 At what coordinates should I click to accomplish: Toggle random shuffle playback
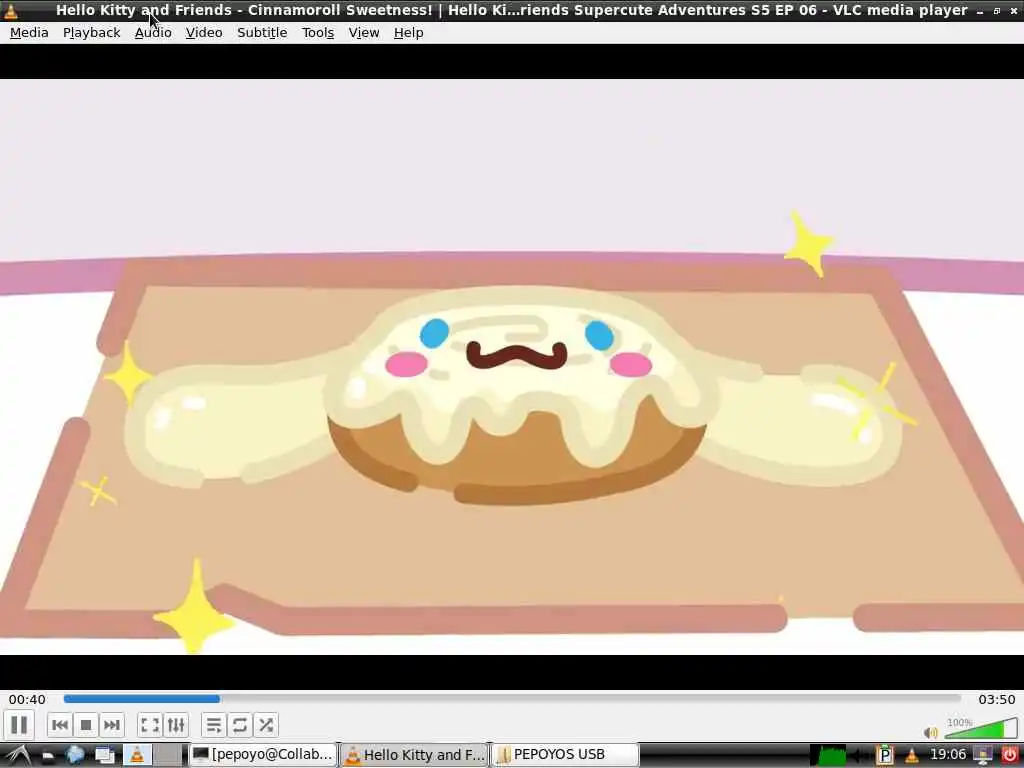click(266, 725)
